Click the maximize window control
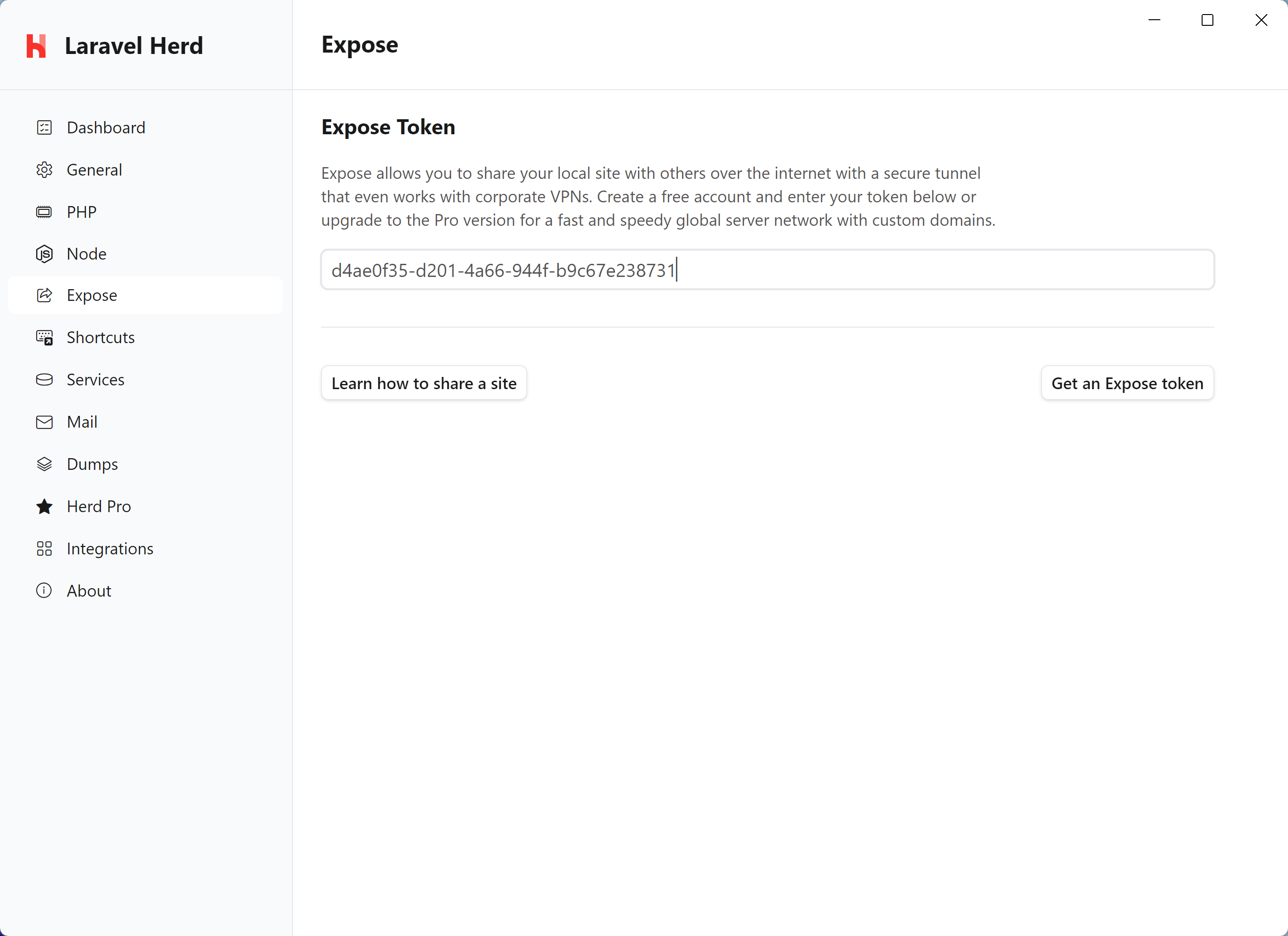The height and width of the screenshot is (936, 1288). tap(1208, 20)
